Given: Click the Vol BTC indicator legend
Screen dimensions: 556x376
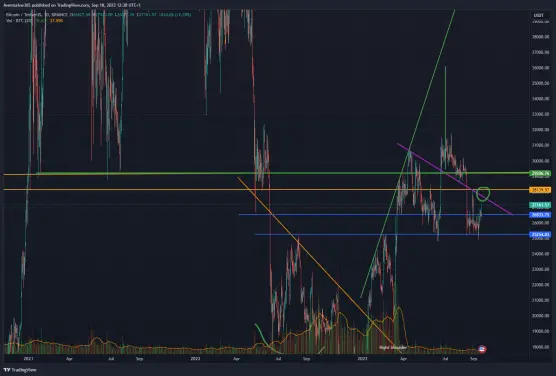Looking at the screenshot, I should tap(35, 21).
